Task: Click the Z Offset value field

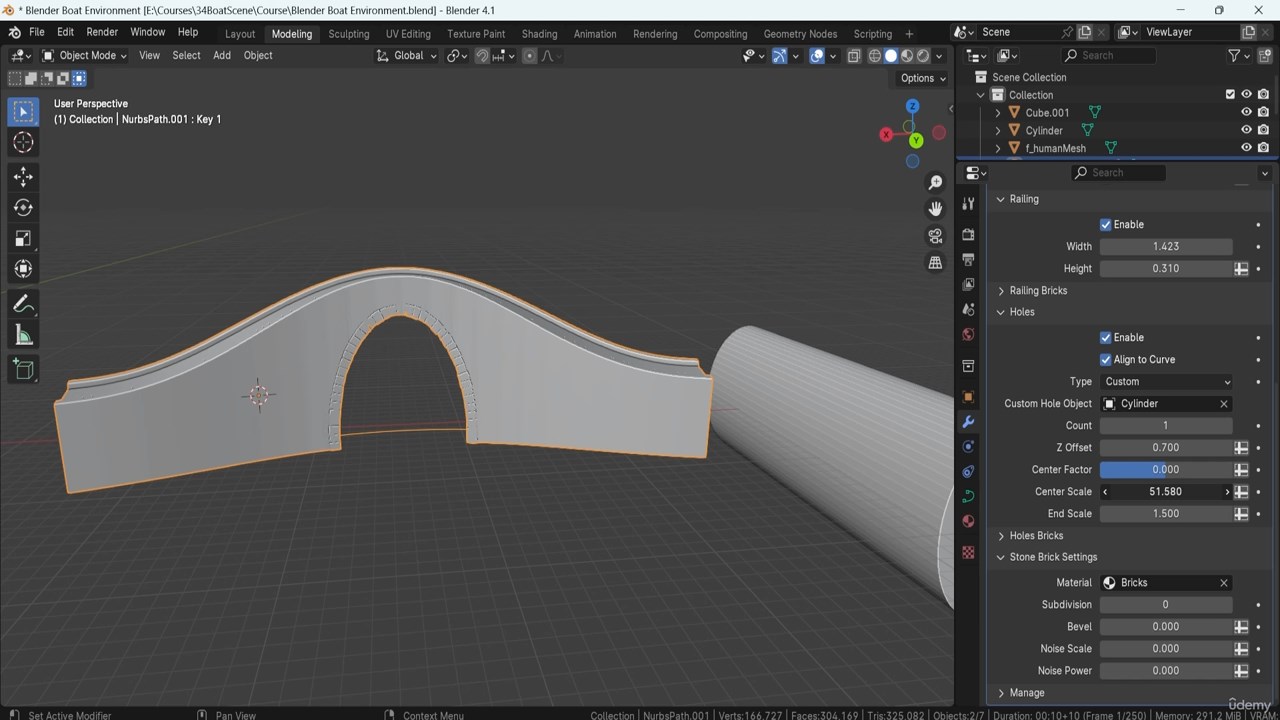Action: click(x=1166, y=448)
